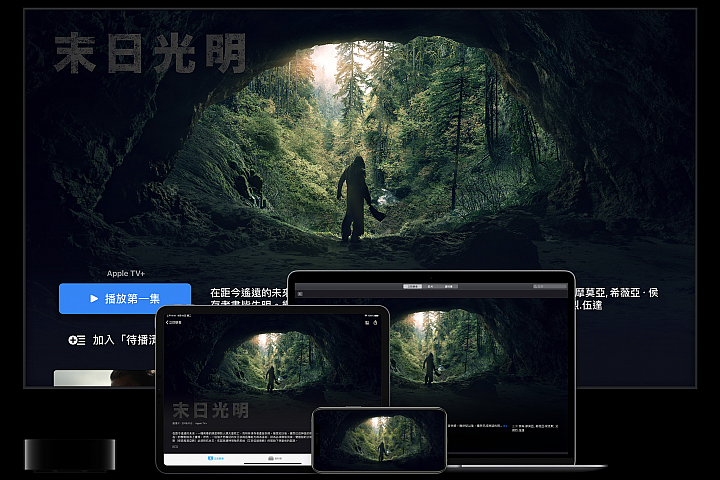Select the first segmented tab in MacBook toolbar
The image size is (720, 480).
412,286
